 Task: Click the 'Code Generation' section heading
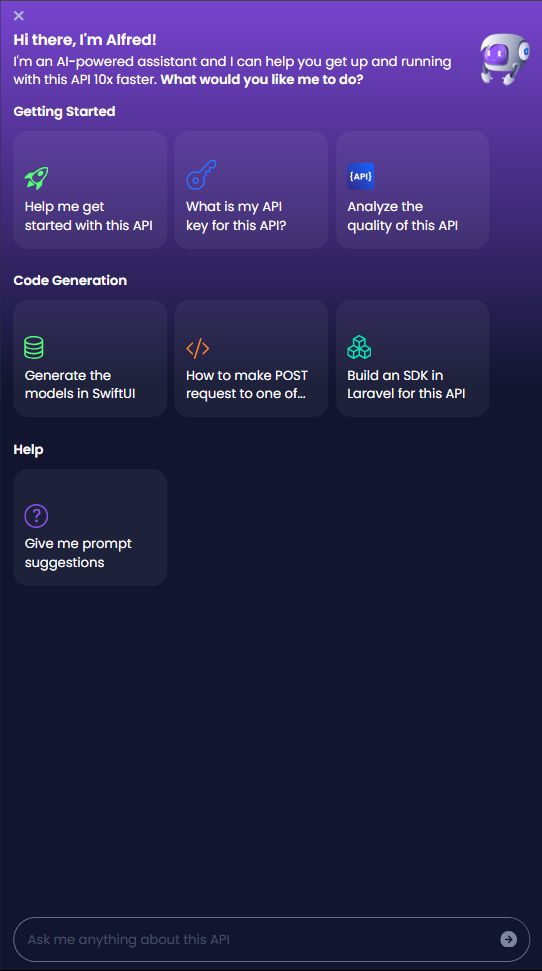pyautogui.click(x=70, y=281)
